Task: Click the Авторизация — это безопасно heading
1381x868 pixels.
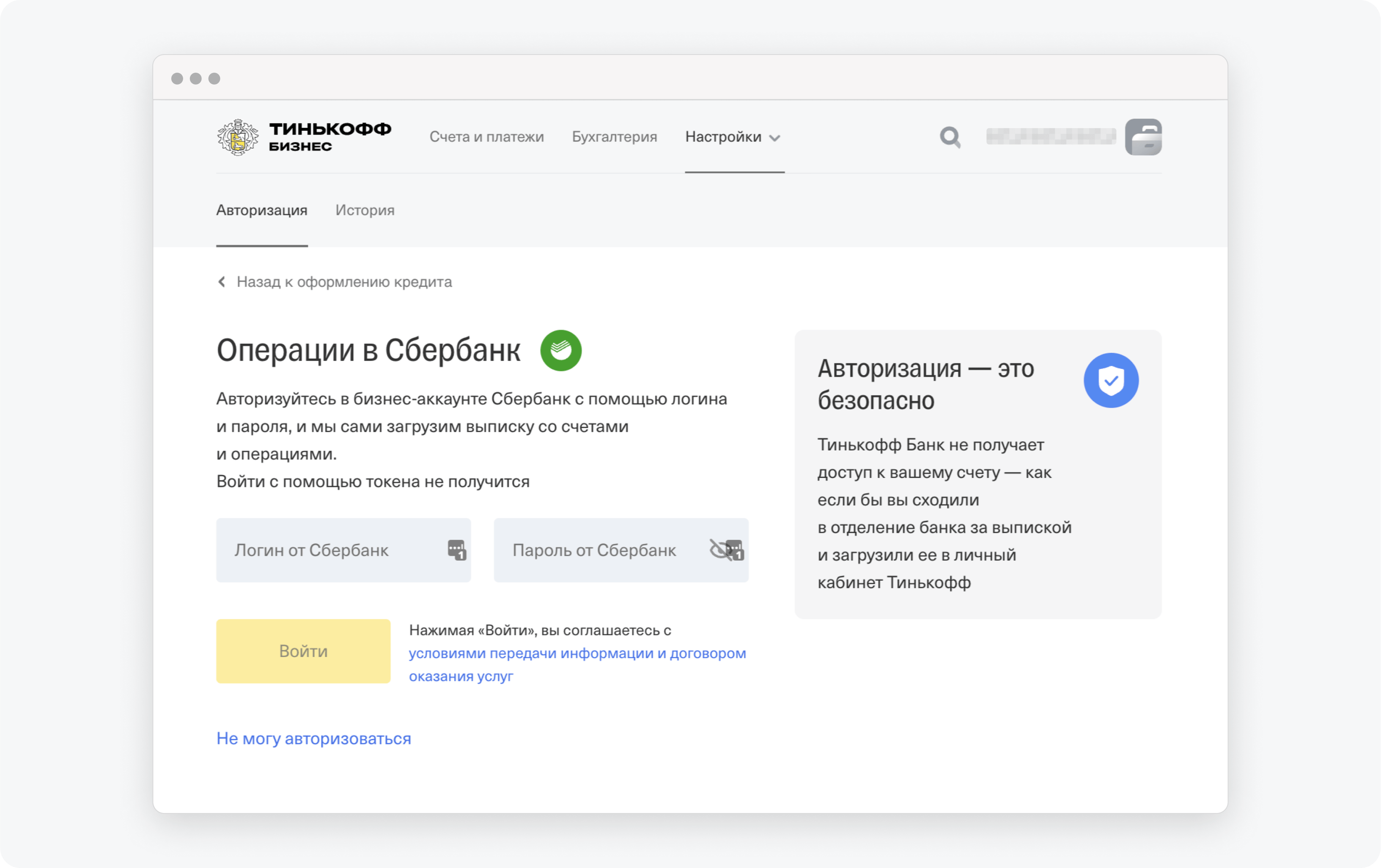Action: 925,384
